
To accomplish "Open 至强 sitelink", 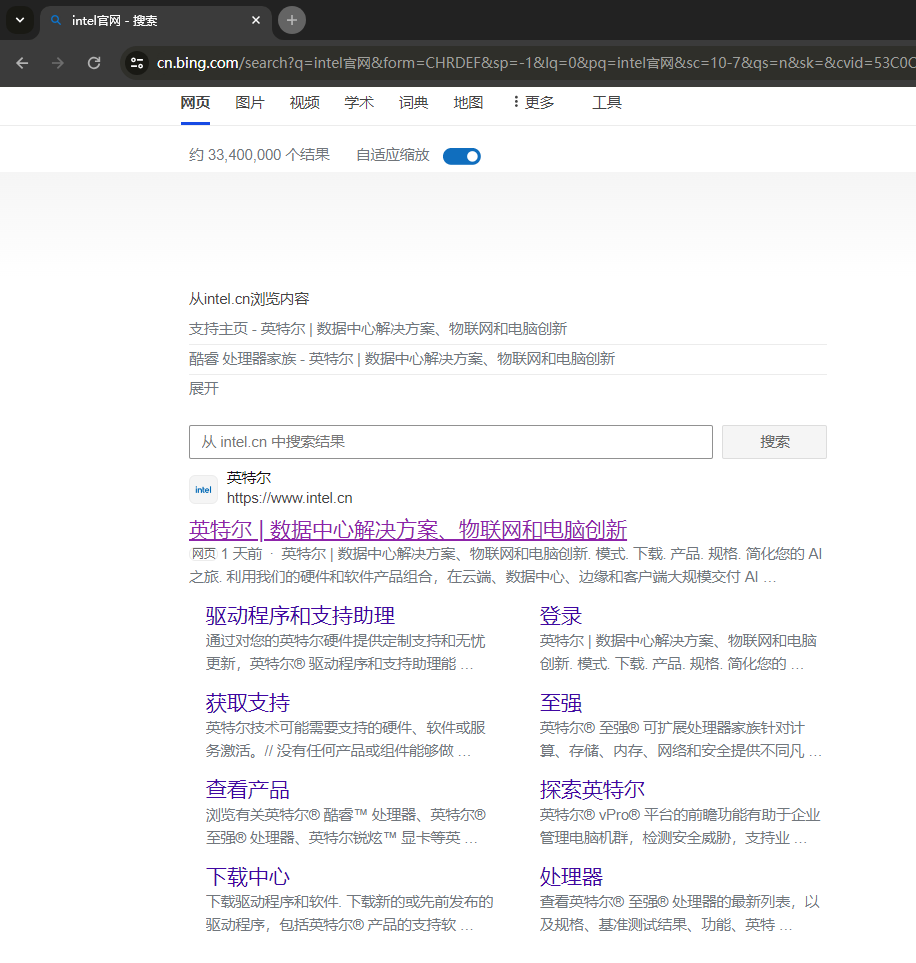I will pos(561,703).
